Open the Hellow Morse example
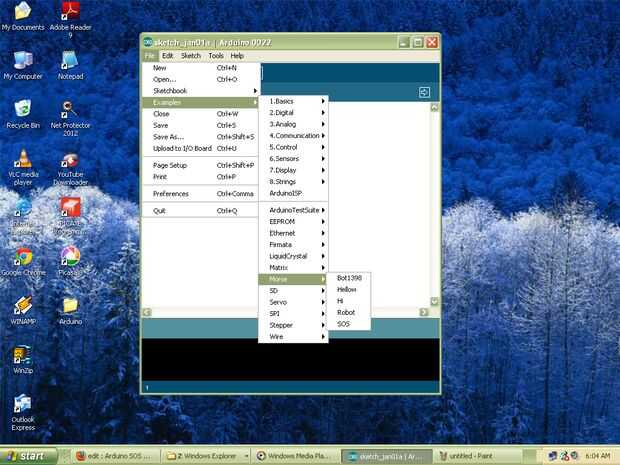This screenshot has width=620, height=465. point(349,289)
